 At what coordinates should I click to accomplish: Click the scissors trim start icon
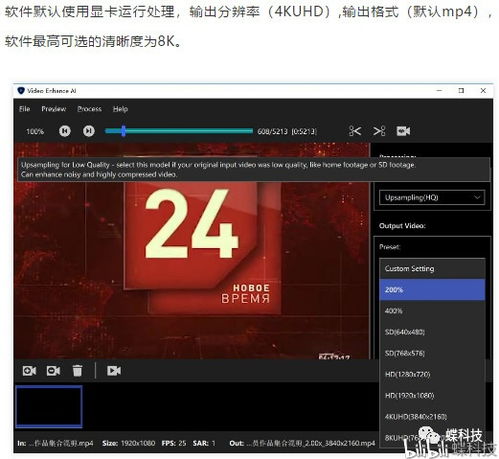coord(355,131)
